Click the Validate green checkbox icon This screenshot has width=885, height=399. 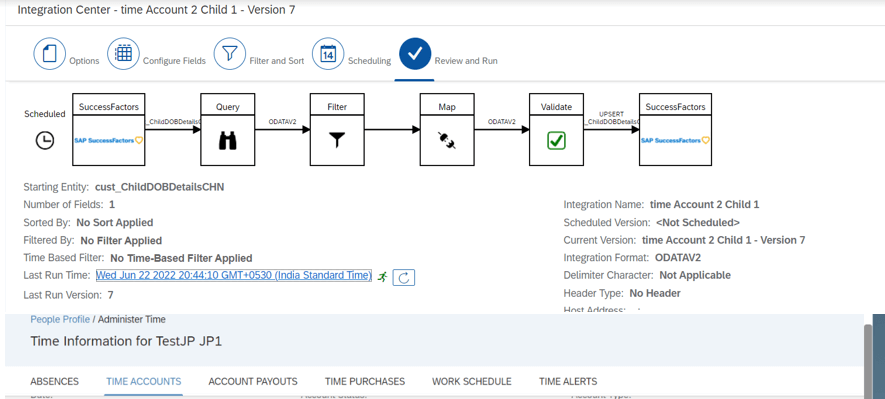[556, 141]
